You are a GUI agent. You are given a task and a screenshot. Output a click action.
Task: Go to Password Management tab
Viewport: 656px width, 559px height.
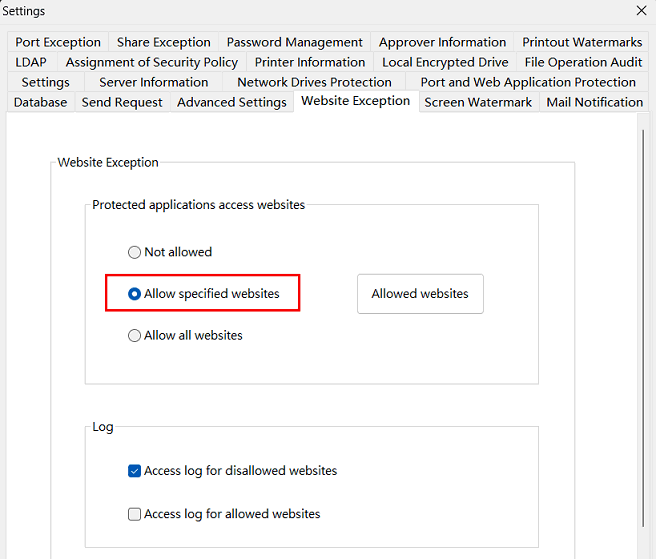[x=294, y=42]
